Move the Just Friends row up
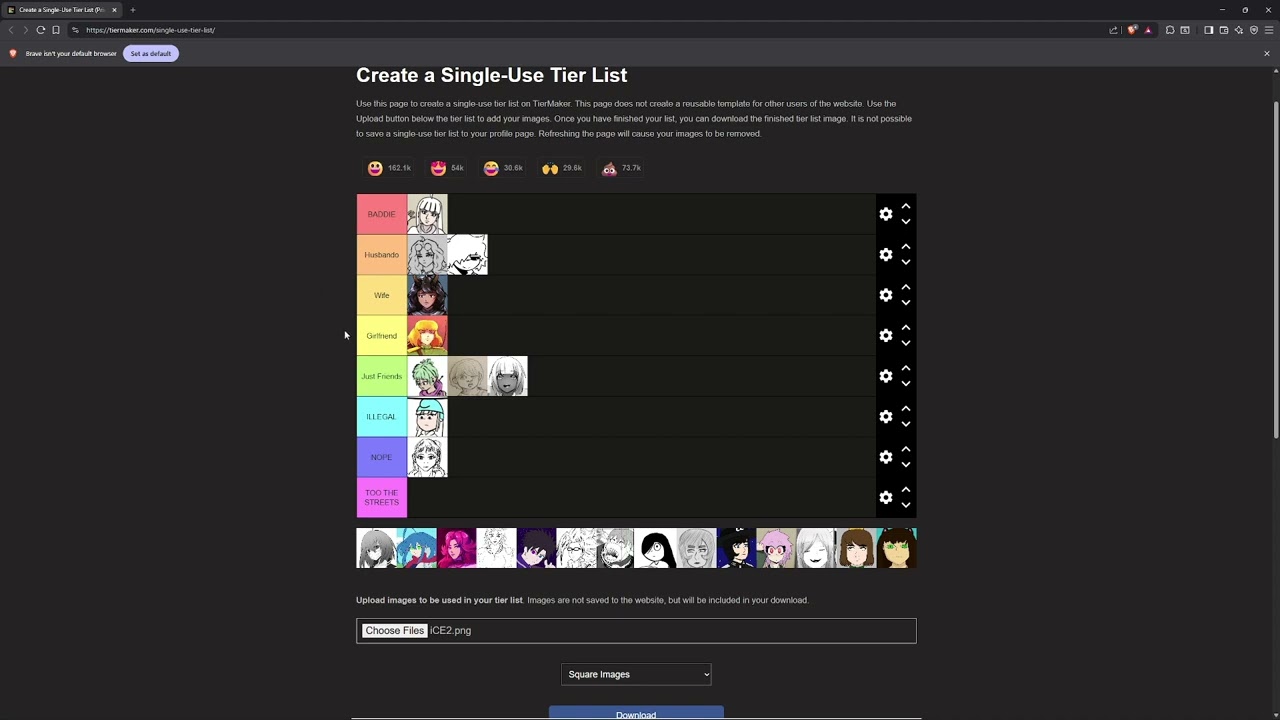The height and width of the screenshot is (720, 1280). pyautogui.click(x=906, y=368)
